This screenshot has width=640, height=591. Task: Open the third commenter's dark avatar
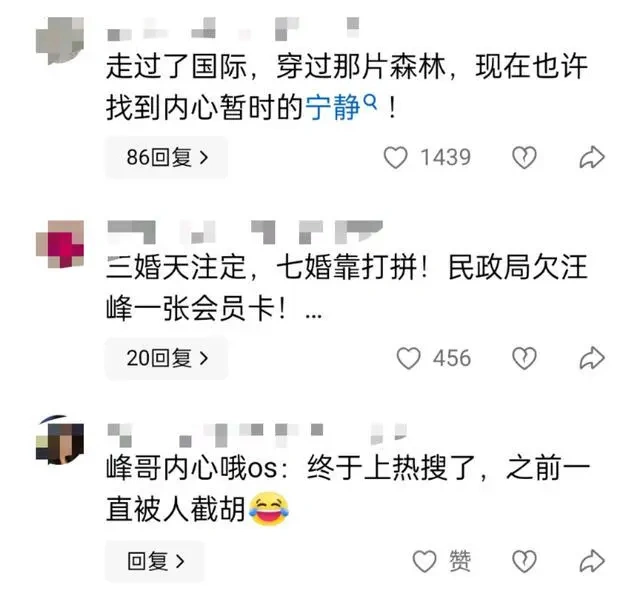60,440
